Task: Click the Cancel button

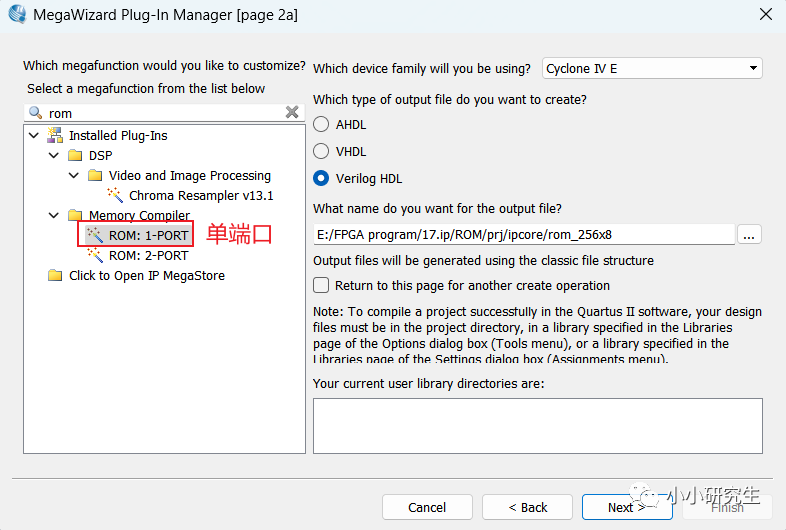Action: (427, 507)
